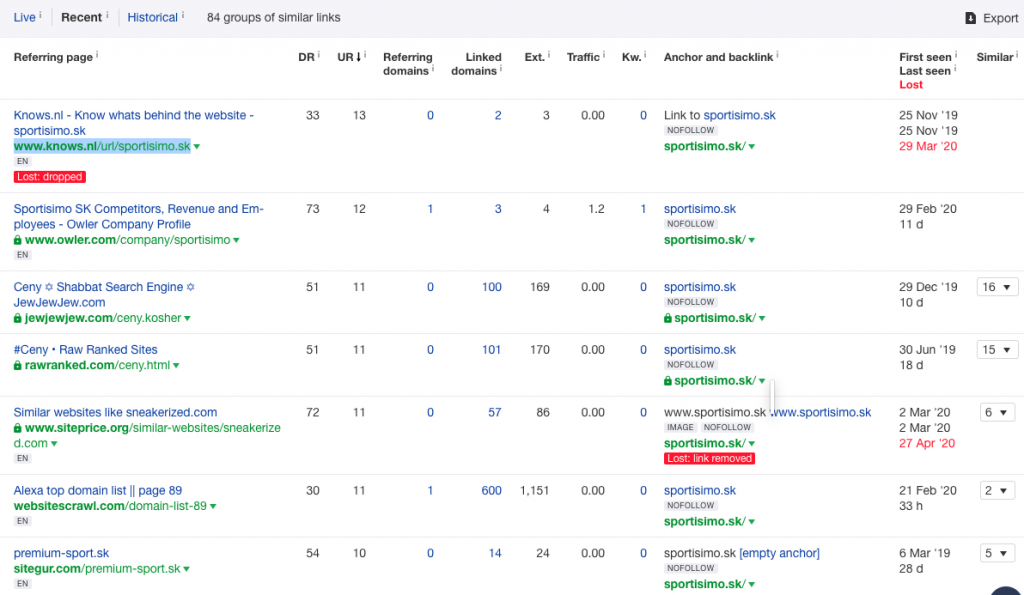Click the info icon beside Historical tab
This screenshot has width=1024, height=595.
click(x=183, y=14)
